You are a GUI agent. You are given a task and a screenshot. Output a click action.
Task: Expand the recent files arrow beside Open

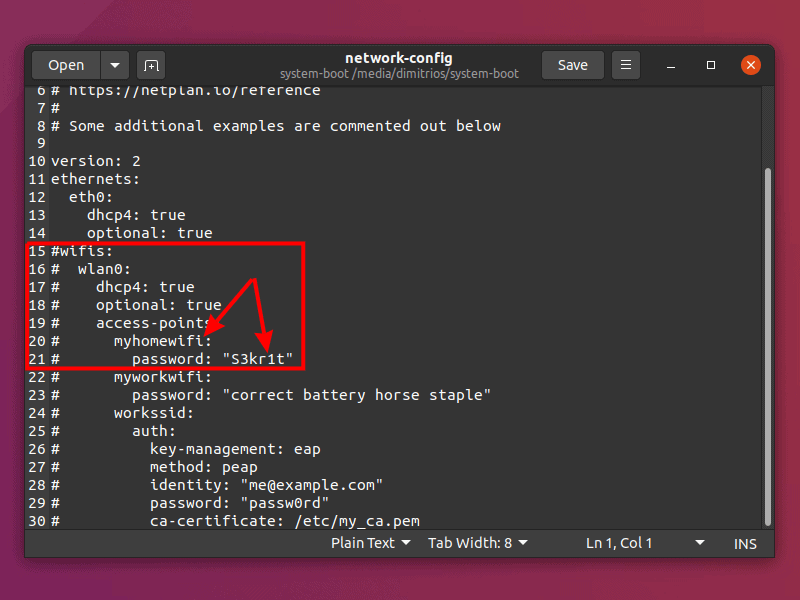click(114, 65)
